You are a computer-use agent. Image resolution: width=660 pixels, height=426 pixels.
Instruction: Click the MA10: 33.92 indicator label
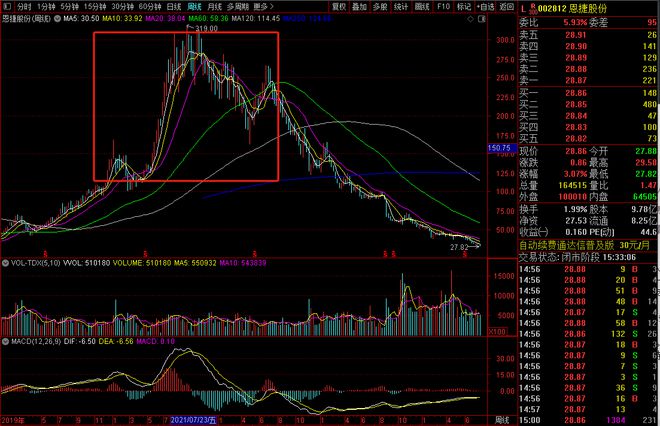click(x=122, y=19)
